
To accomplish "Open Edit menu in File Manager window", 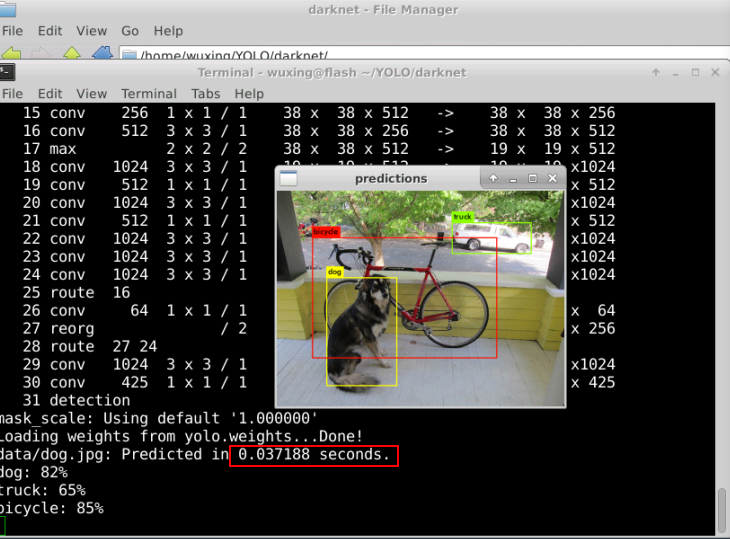I will pyautogui.click(x=50, y=31).
